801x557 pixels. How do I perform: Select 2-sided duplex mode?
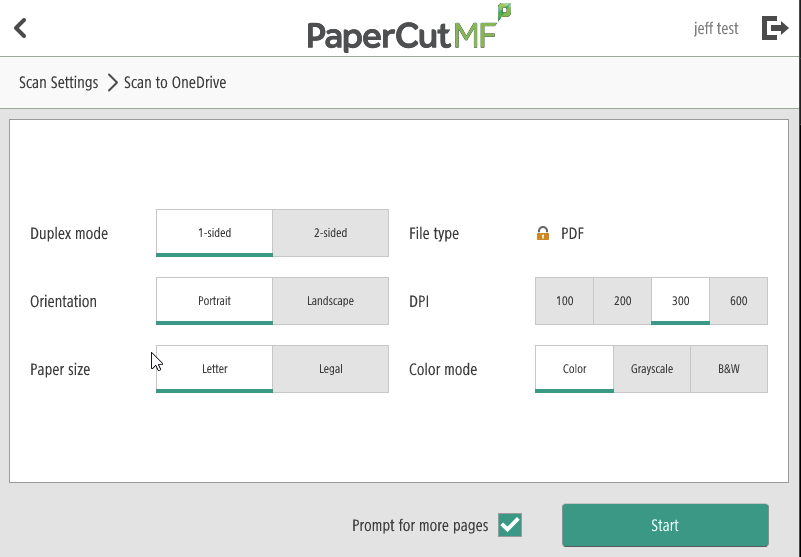pos(330,233)
